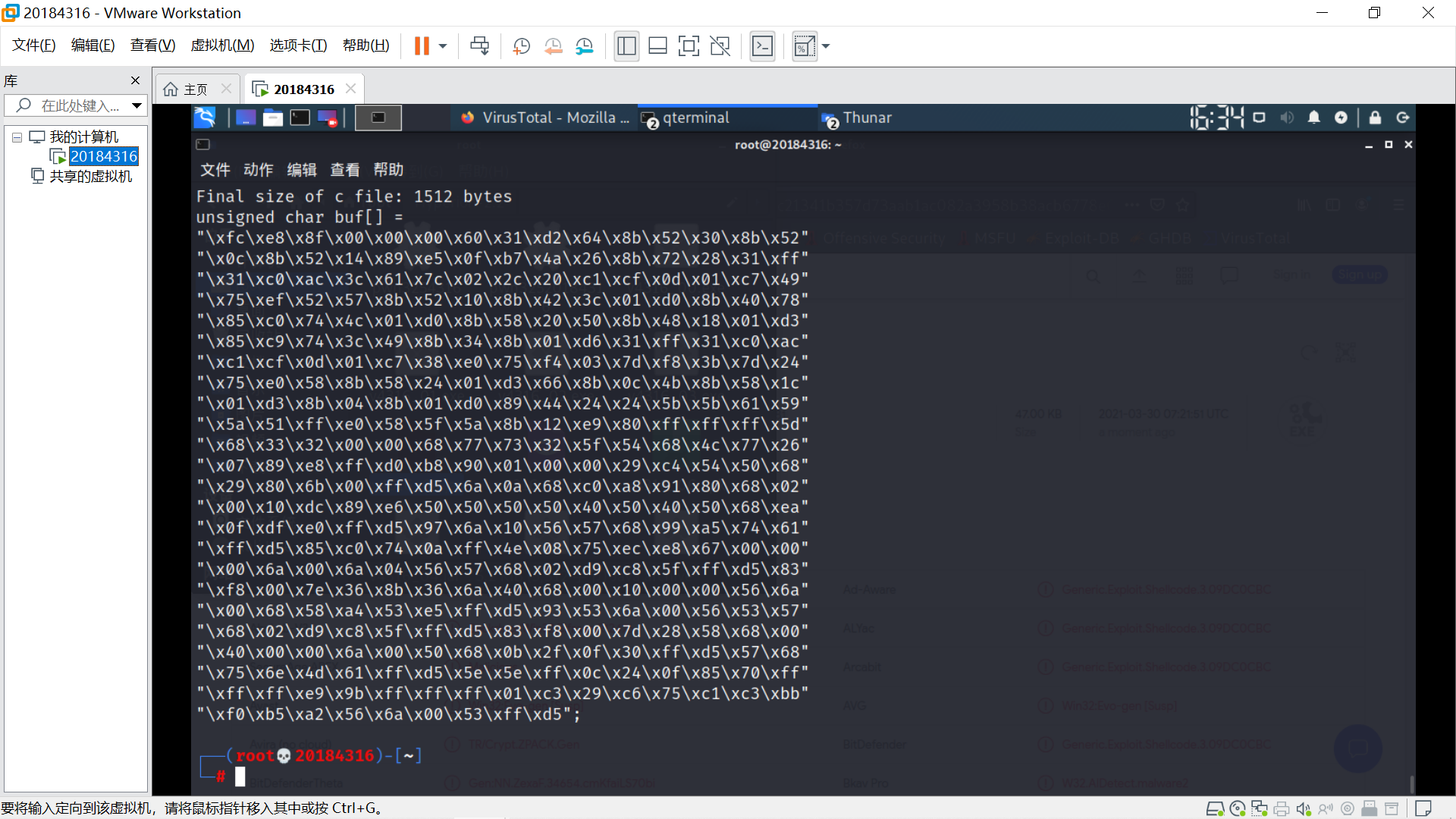Image resolution: width=1456 pixels, height=819 pixels.
Task: Click revert to snapshot icon
Action: pyautogui.click(x=553, y=46)
